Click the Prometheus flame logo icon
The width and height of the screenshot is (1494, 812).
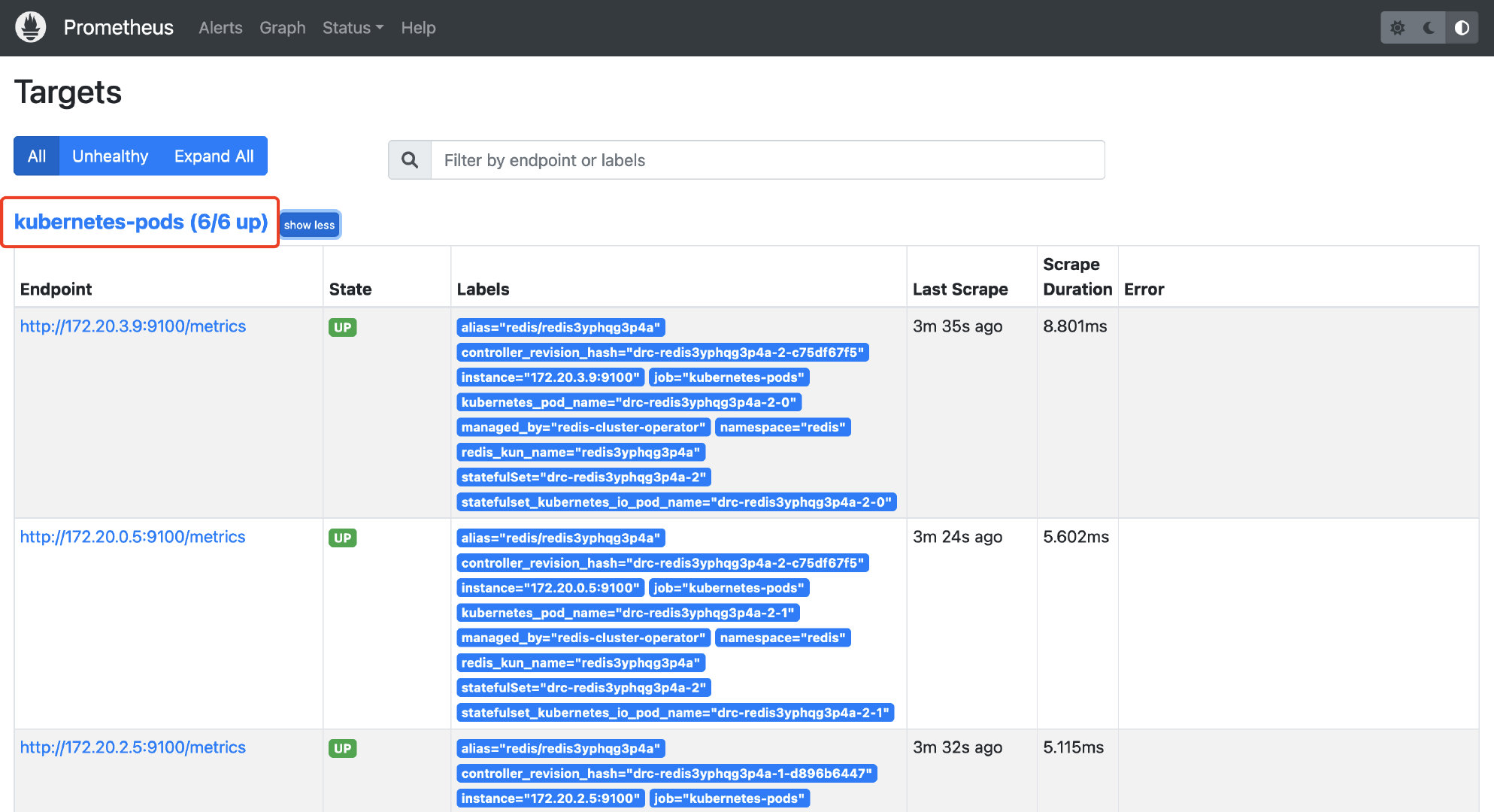31,28
